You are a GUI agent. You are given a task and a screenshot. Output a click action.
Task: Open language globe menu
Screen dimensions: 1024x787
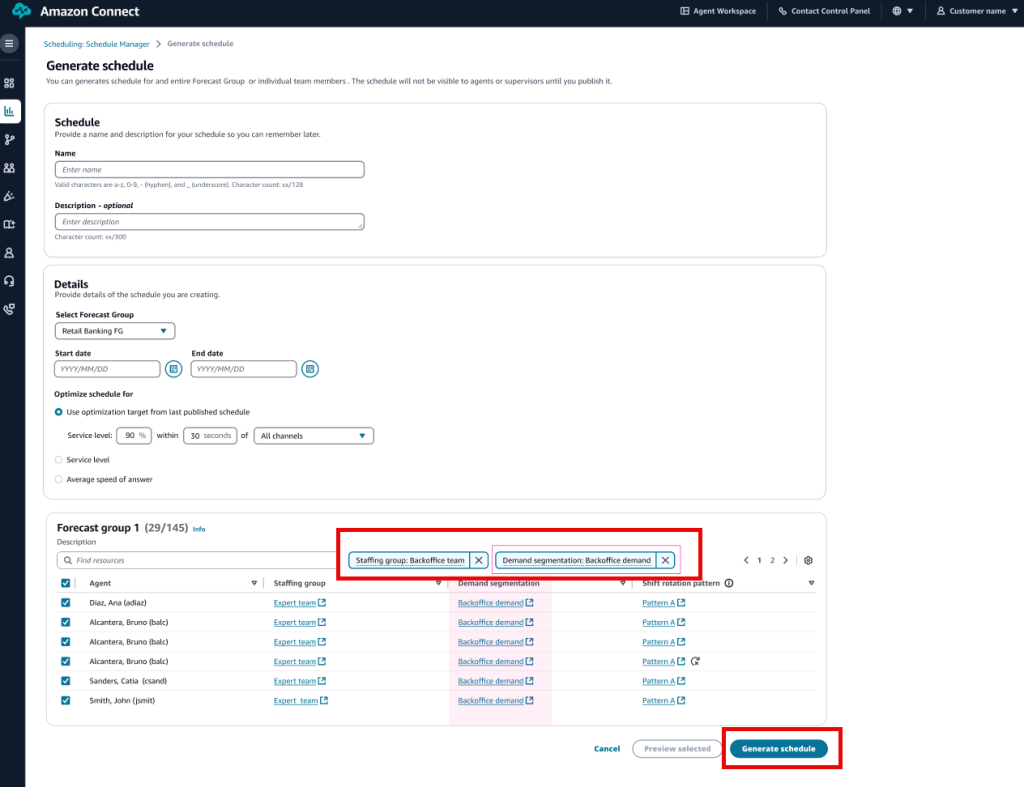click(x=903, y=11)
